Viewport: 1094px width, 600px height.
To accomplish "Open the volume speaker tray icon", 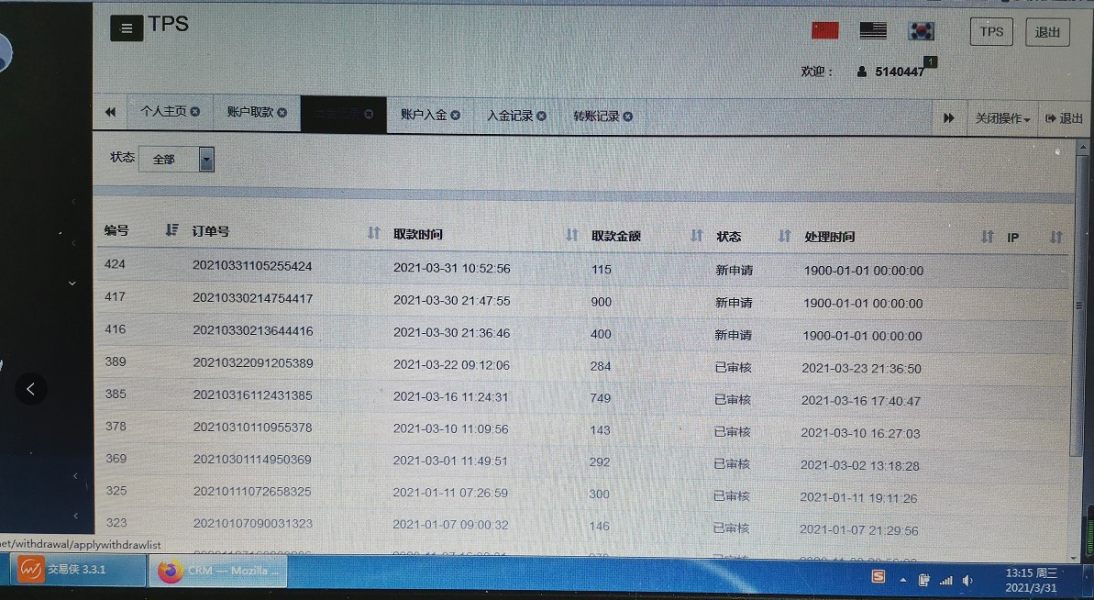I will [x=968, y=580].
